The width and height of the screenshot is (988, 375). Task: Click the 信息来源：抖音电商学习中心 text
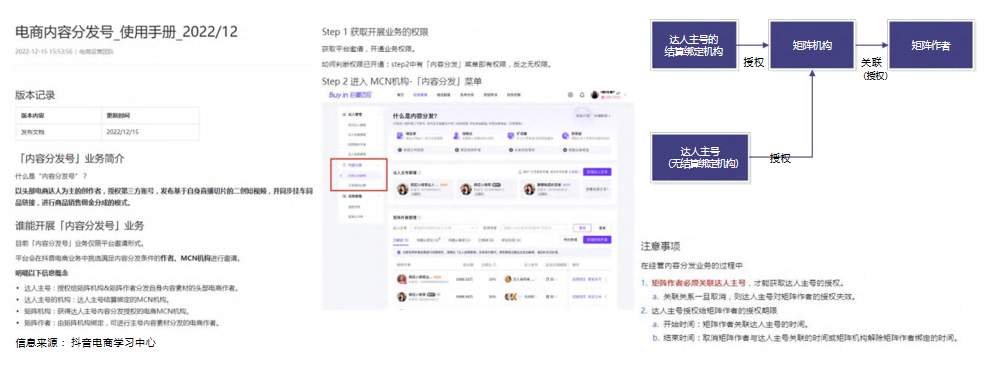point(86,343)
